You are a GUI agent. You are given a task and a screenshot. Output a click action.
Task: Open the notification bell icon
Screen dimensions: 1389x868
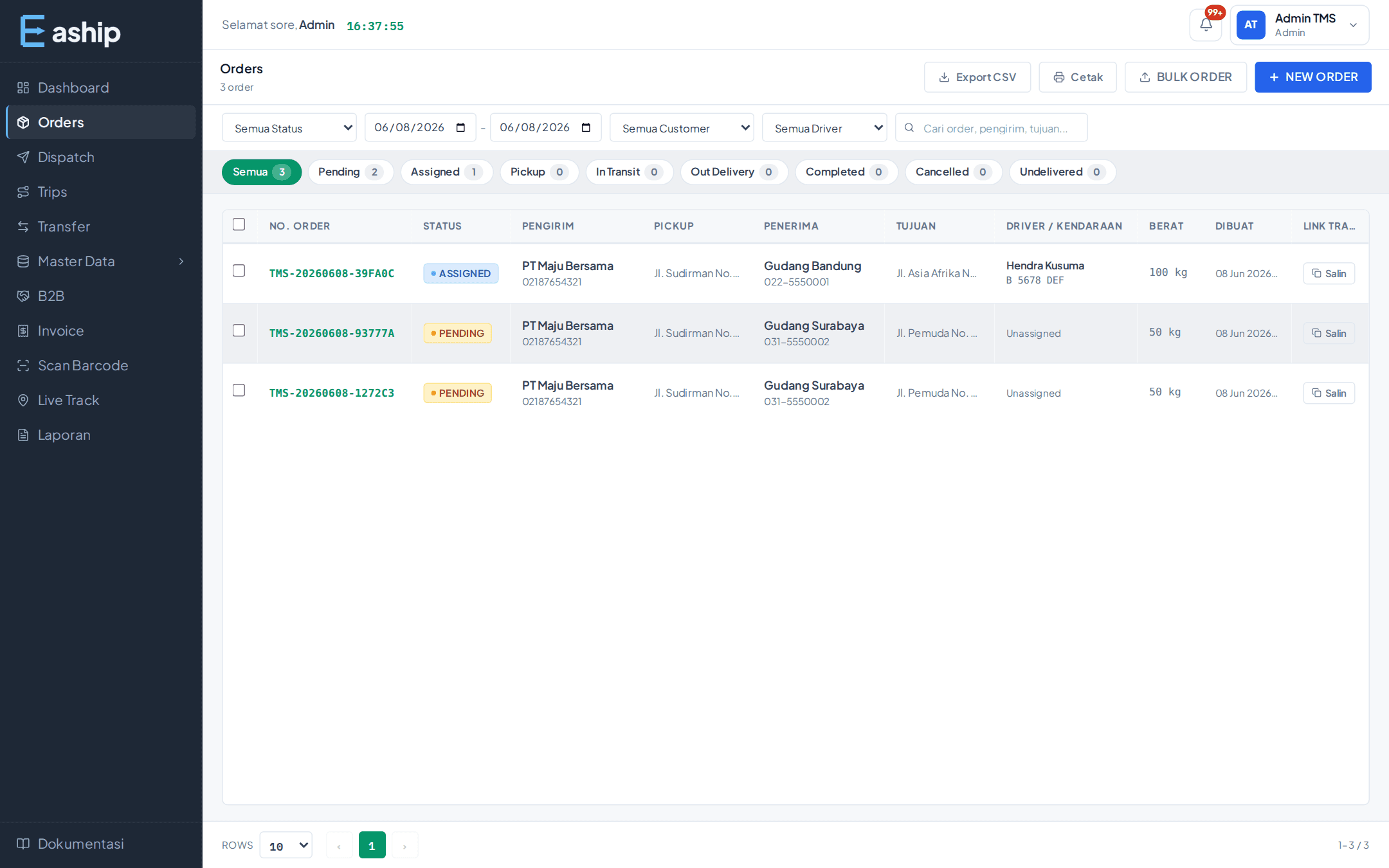[x=1206, y=25]
